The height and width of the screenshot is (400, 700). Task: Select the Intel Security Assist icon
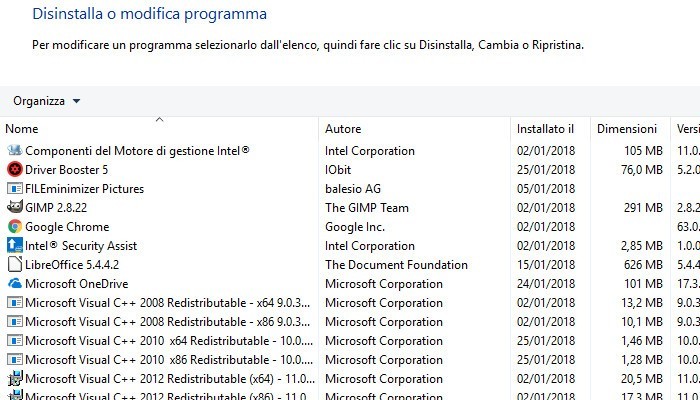click(x=14, y=246)
